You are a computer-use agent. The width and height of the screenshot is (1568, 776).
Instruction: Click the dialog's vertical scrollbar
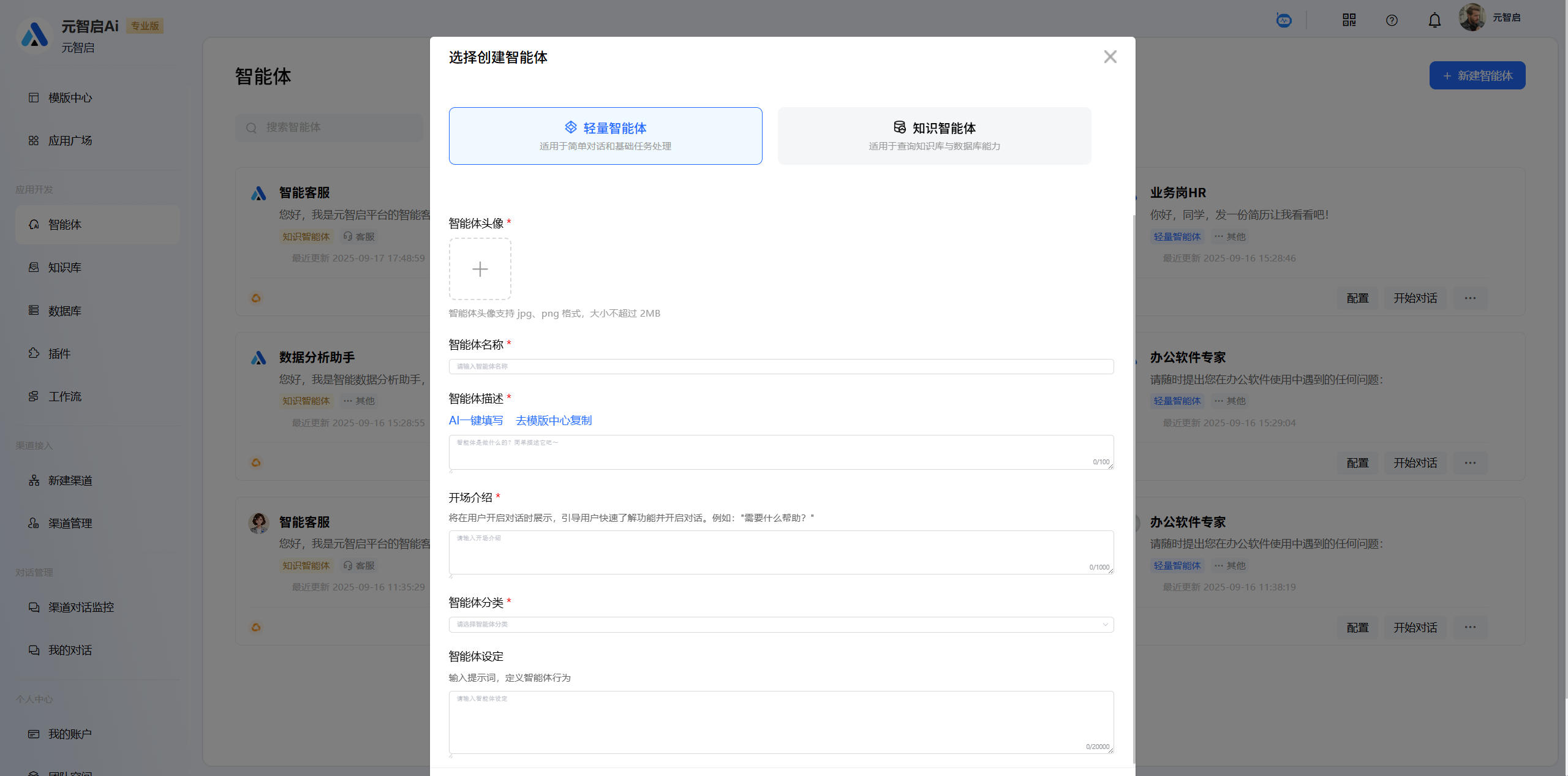[1134, 490]
